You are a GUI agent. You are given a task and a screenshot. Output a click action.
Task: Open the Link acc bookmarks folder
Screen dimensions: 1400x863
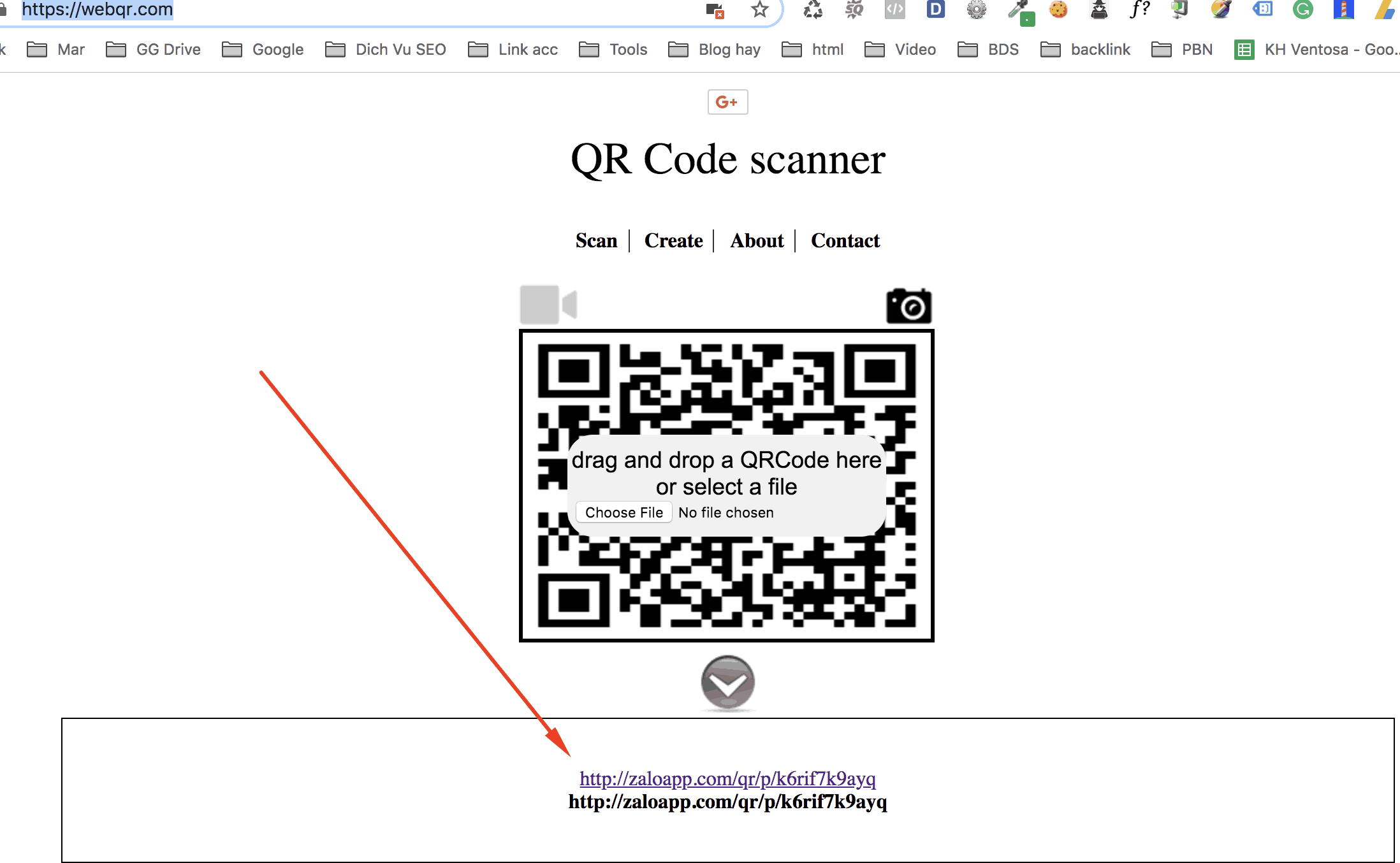pos(513,50)
